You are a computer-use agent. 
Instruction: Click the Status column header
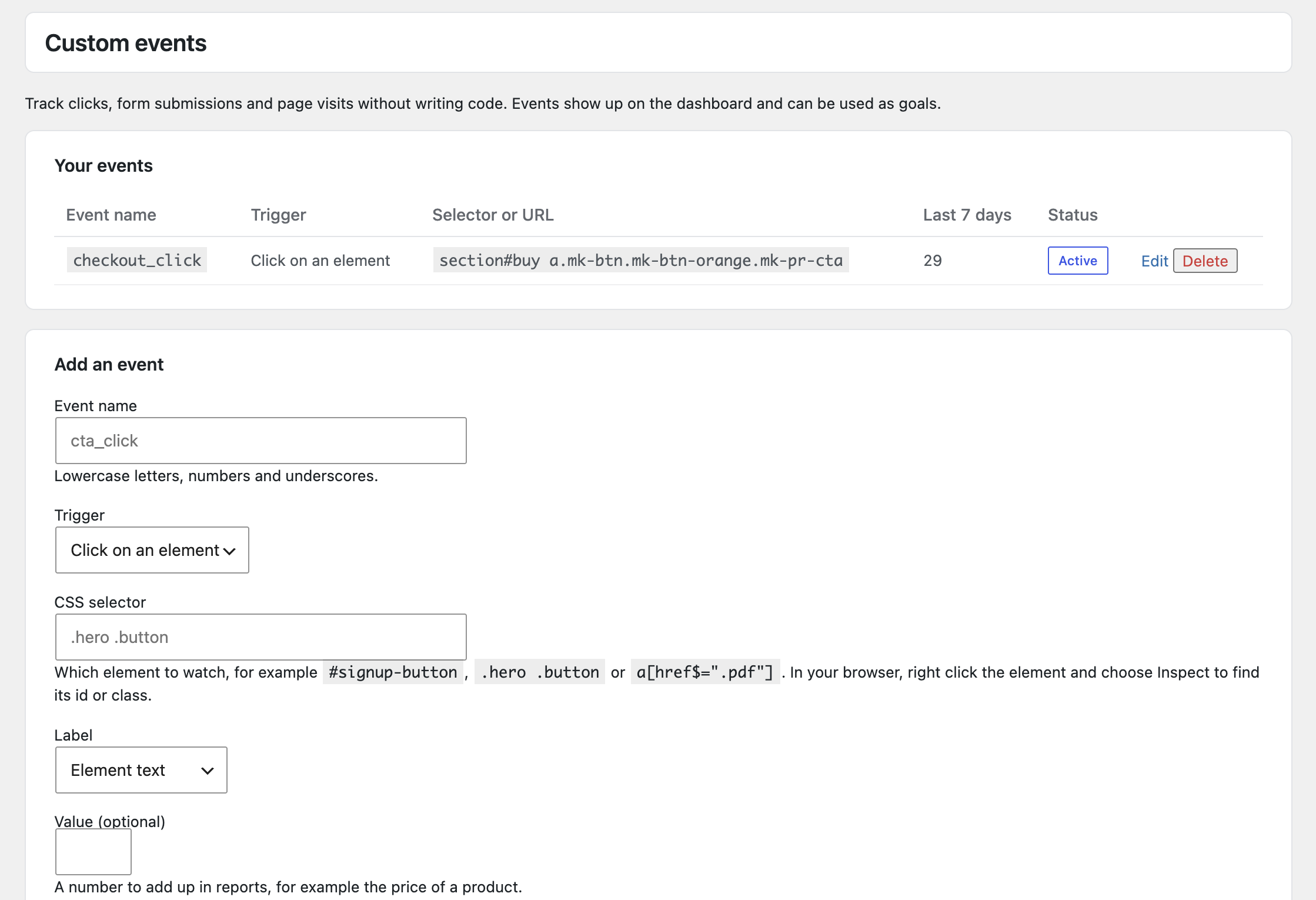(x=1073, y=215)
